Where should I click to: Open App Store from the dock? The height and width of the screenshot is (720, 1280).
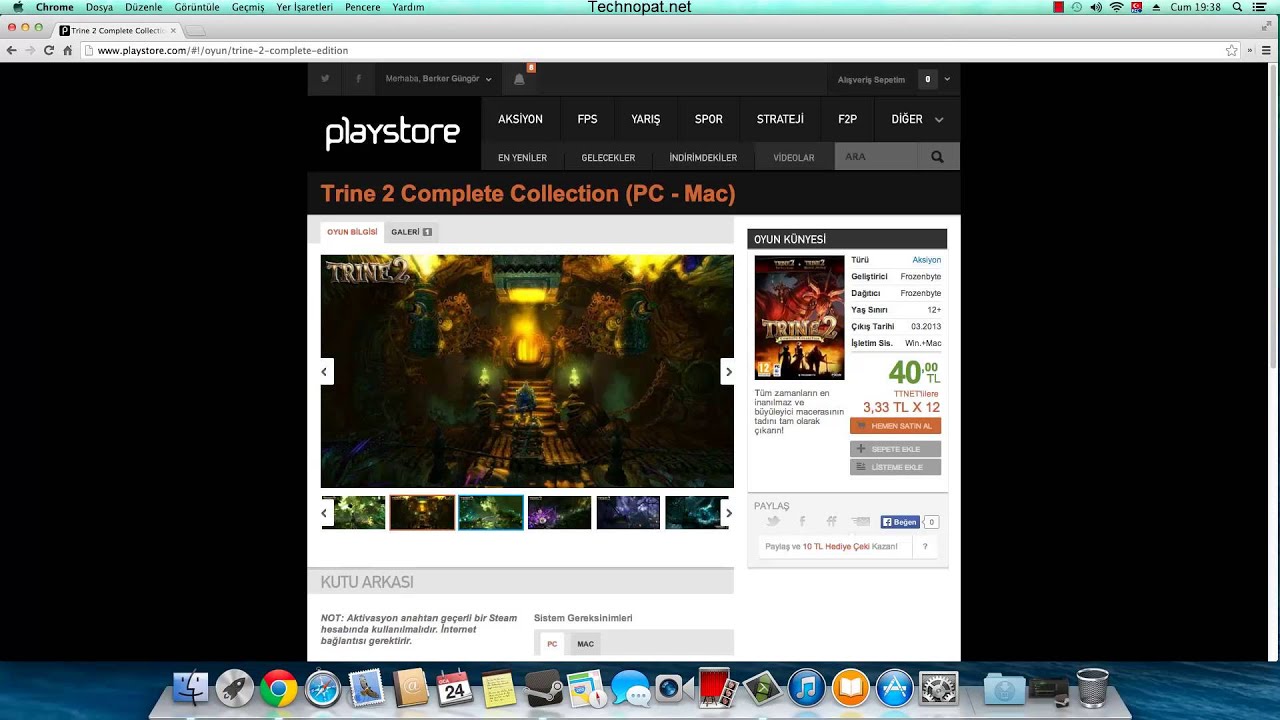coord(895,688)
